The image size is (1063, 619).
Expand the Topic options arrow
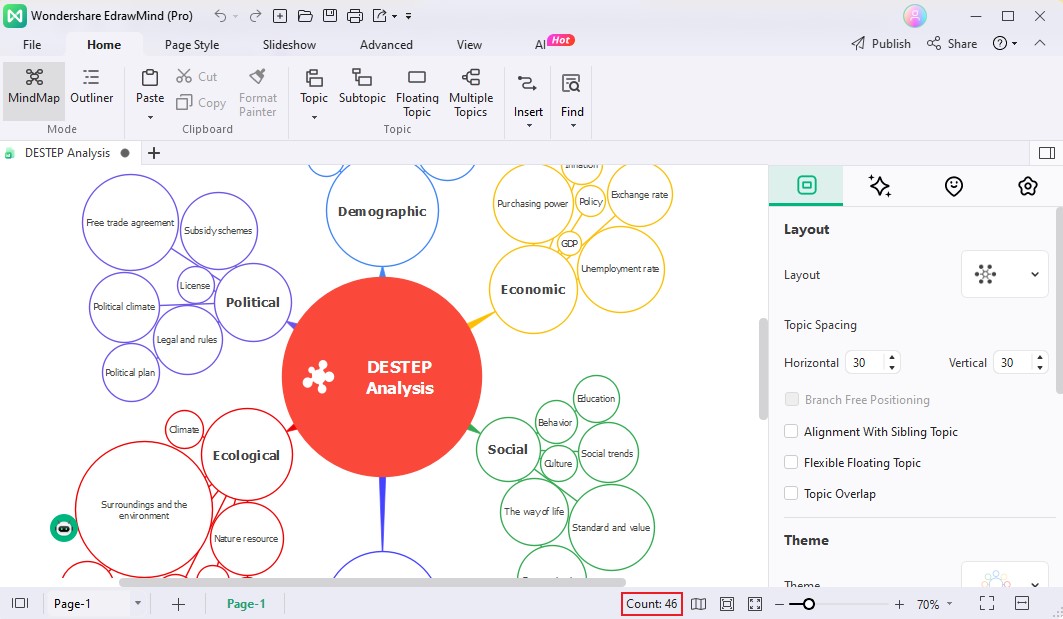314,117
